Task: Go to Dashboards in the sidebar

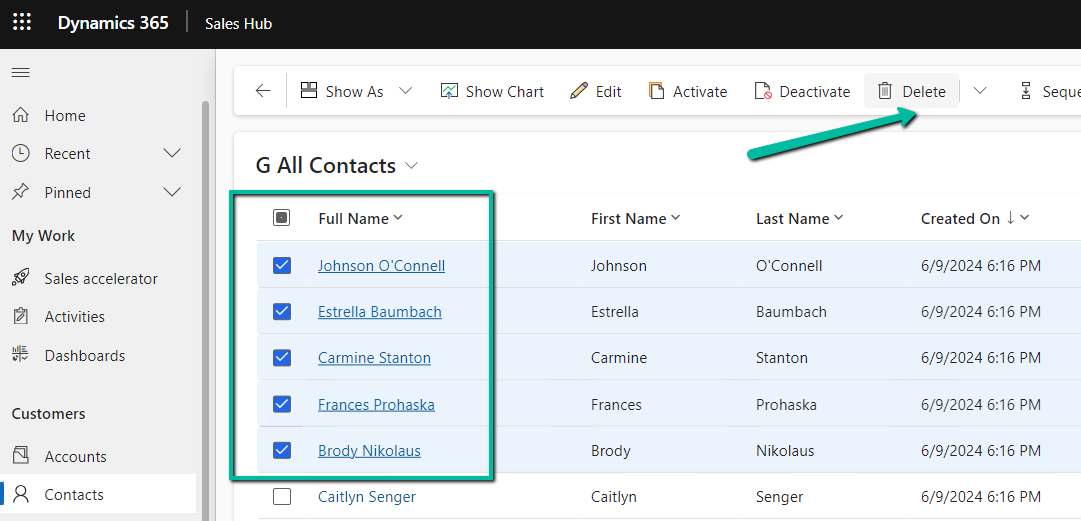Action: tap(84, 355)
